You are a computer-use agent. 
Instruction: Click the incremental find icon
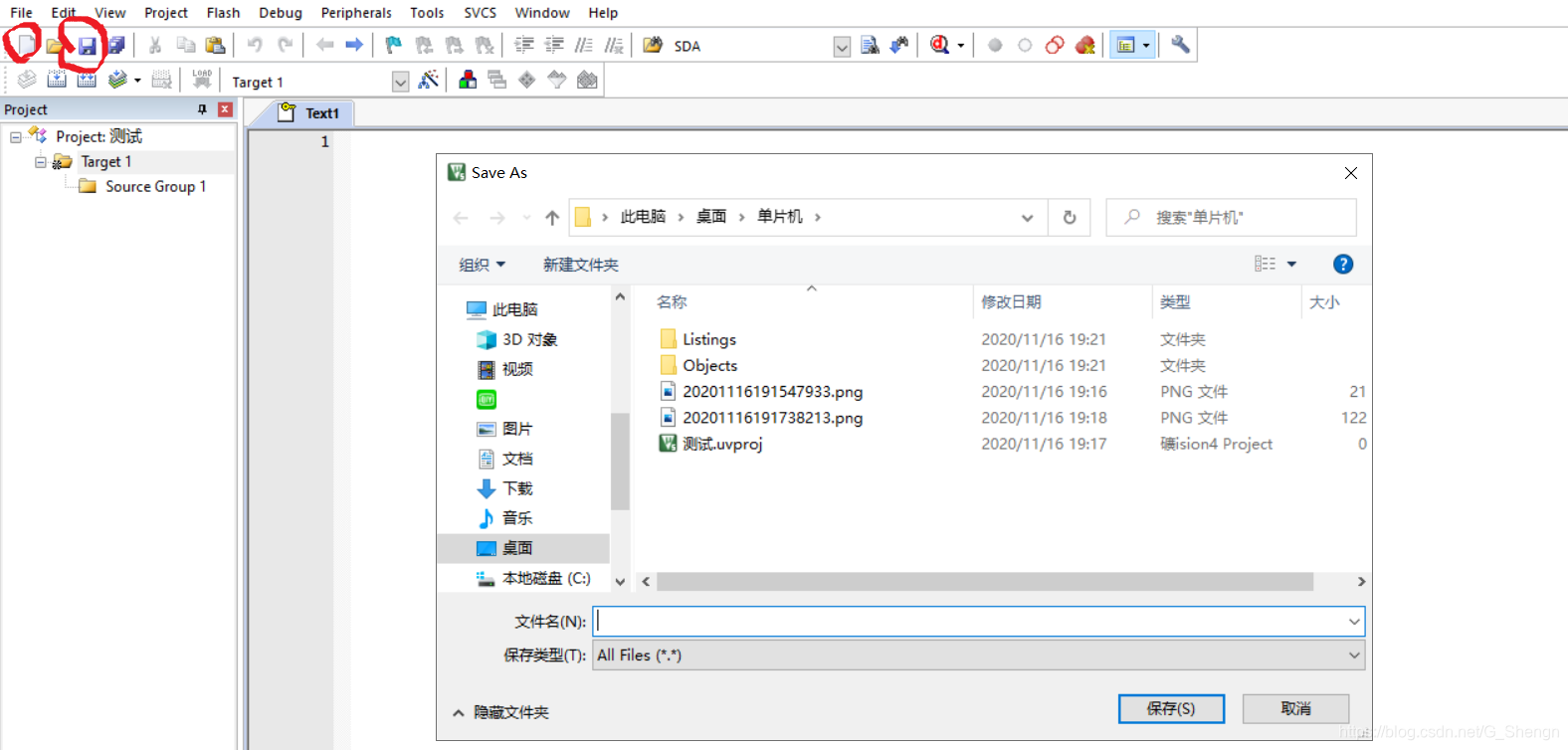tap(899, 46)
